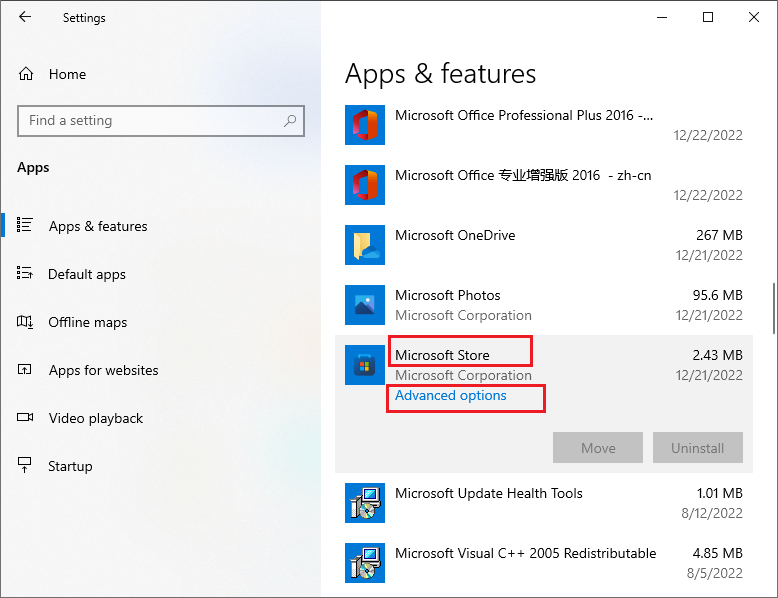The image size is (778, 598).
Task: Click the Home icon in sidebar
Action: coord(26,74)
